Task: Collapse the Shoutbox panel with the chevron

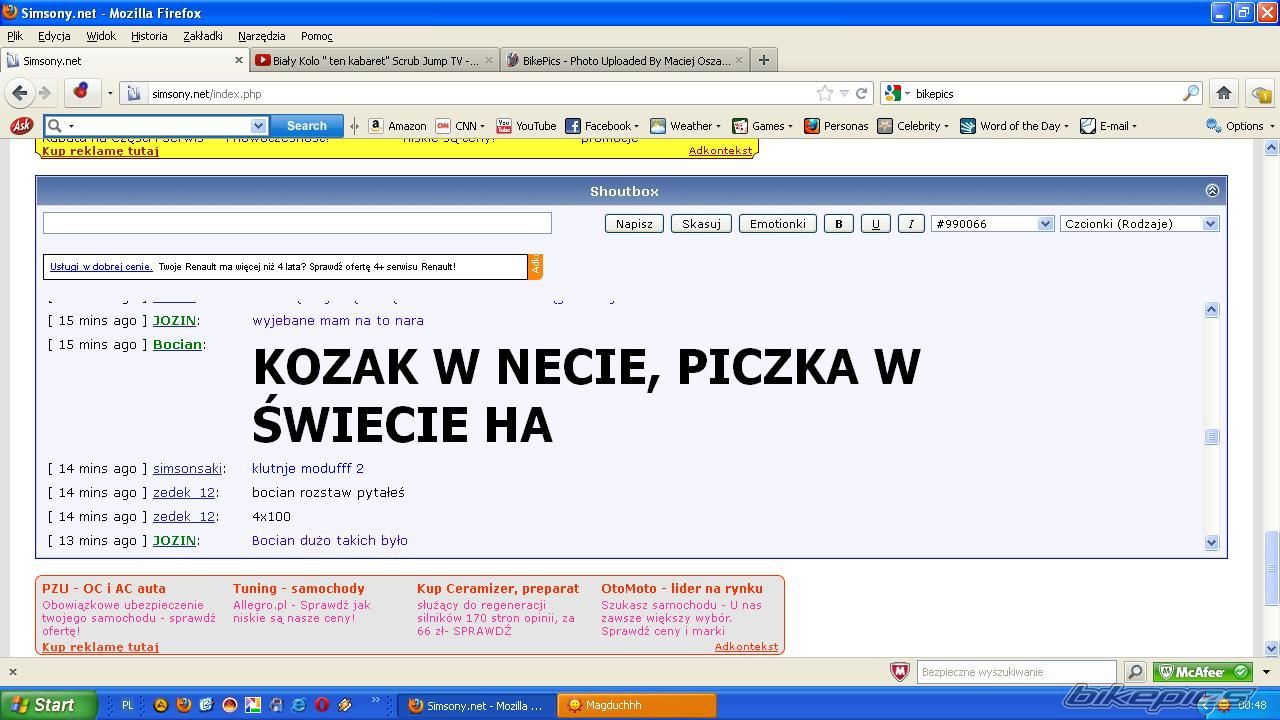Action: pyautogui.click(x=1212, y=191)
